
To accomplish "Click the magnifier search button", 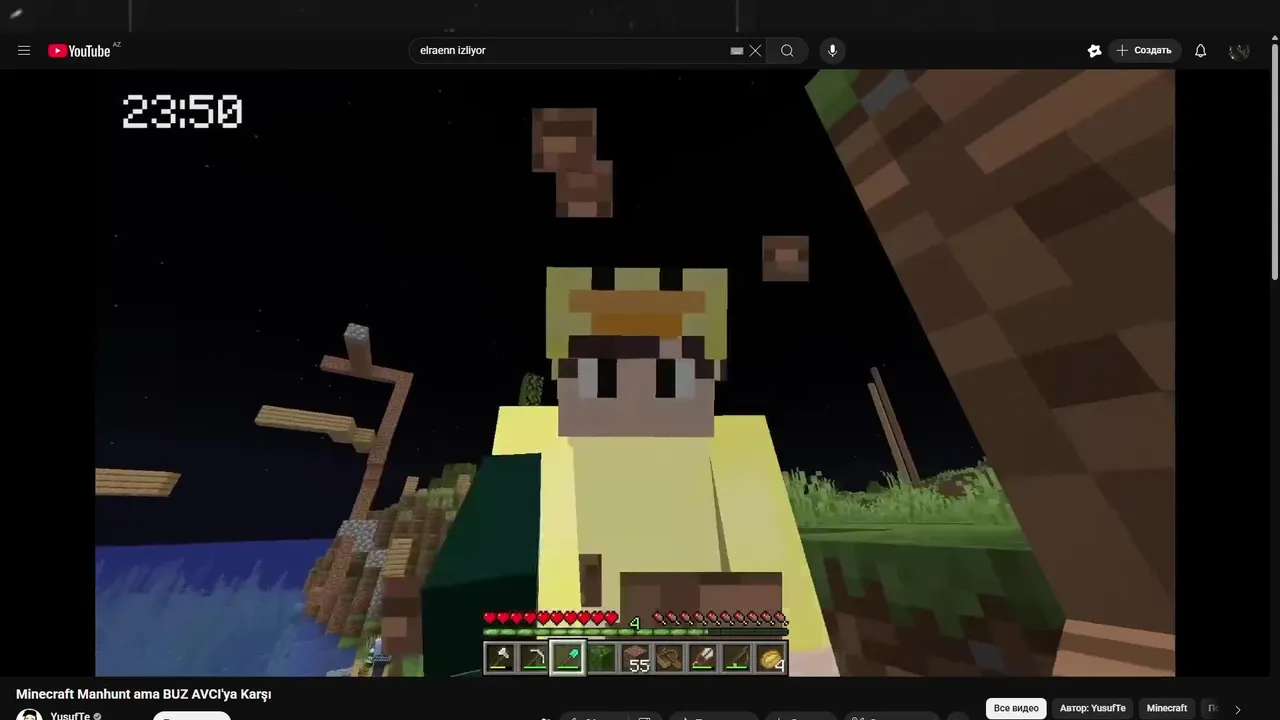I will point(787,51).
